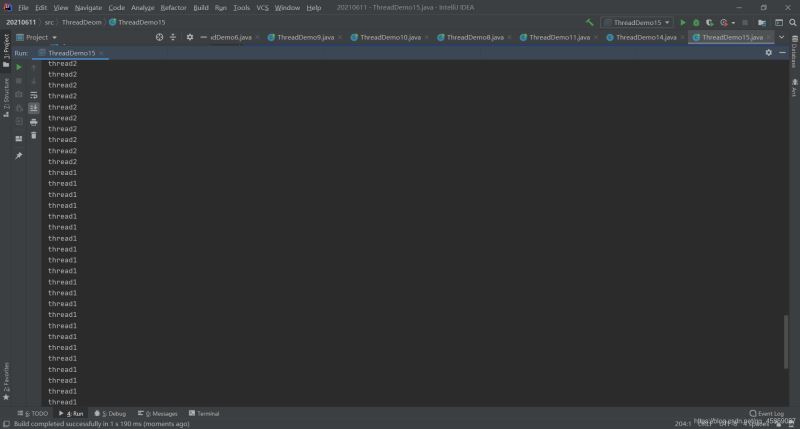Debug ThreadDemo15 with the toolbar bug icon
800x429 pixels.
696,22
